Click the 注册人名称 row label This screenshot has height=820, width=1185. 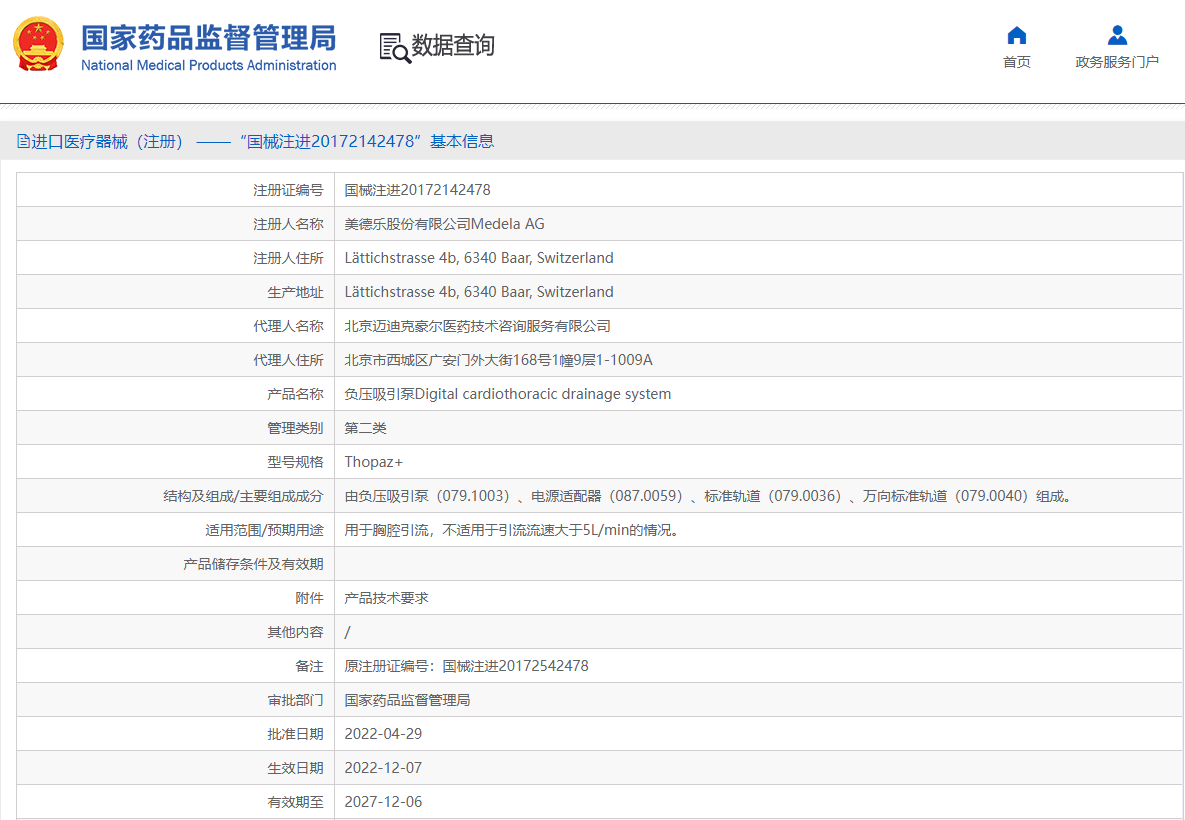point(288,224)
